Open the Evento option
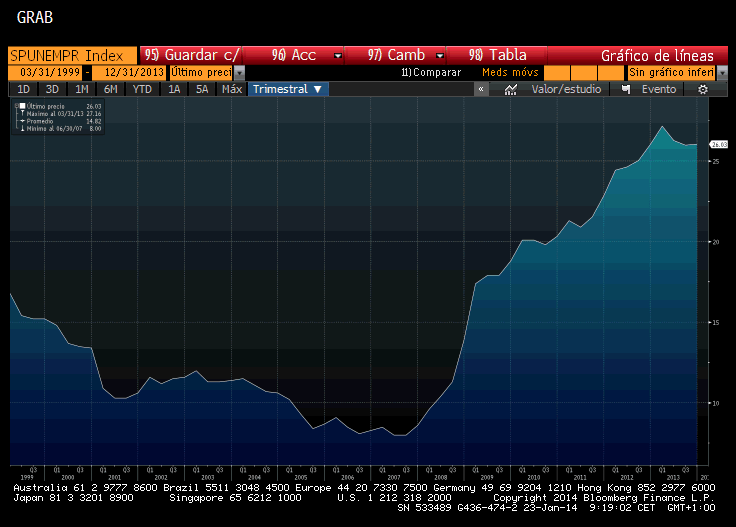The height and width of the screenshot is (527, 736). (659, 89)
